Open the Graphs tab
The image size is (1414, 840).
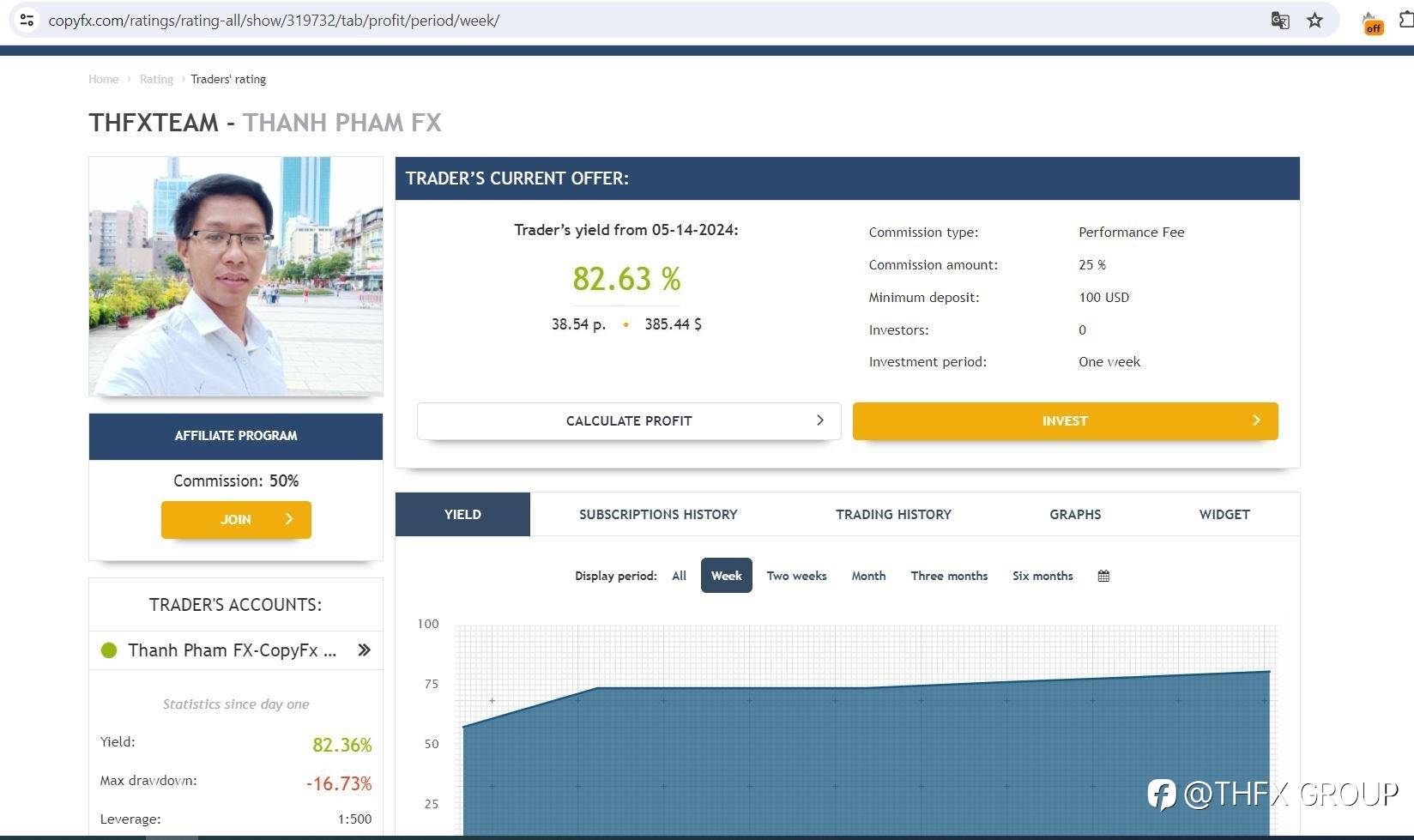click(1075, 515)
